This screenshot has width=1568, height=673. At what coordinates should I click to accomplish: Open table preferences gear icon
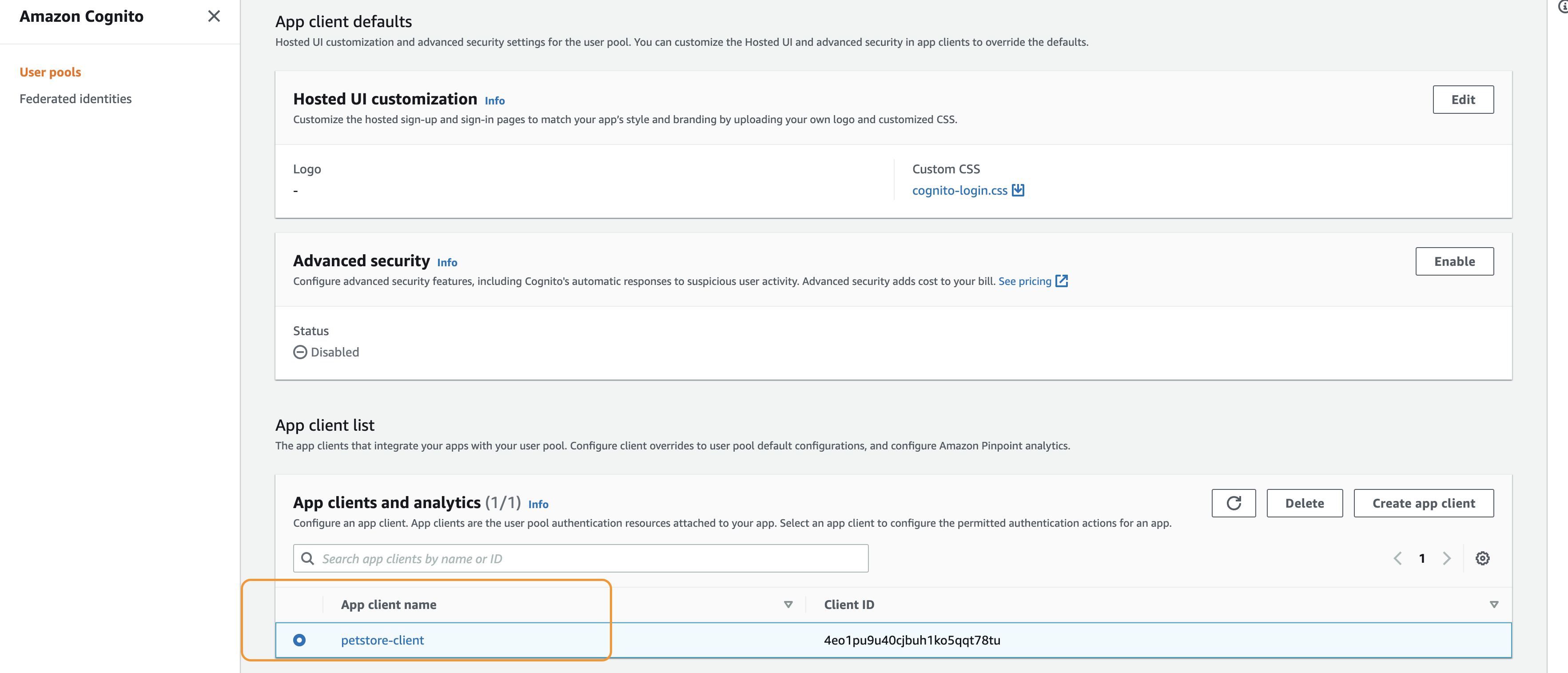click(x=1482, y=558)
